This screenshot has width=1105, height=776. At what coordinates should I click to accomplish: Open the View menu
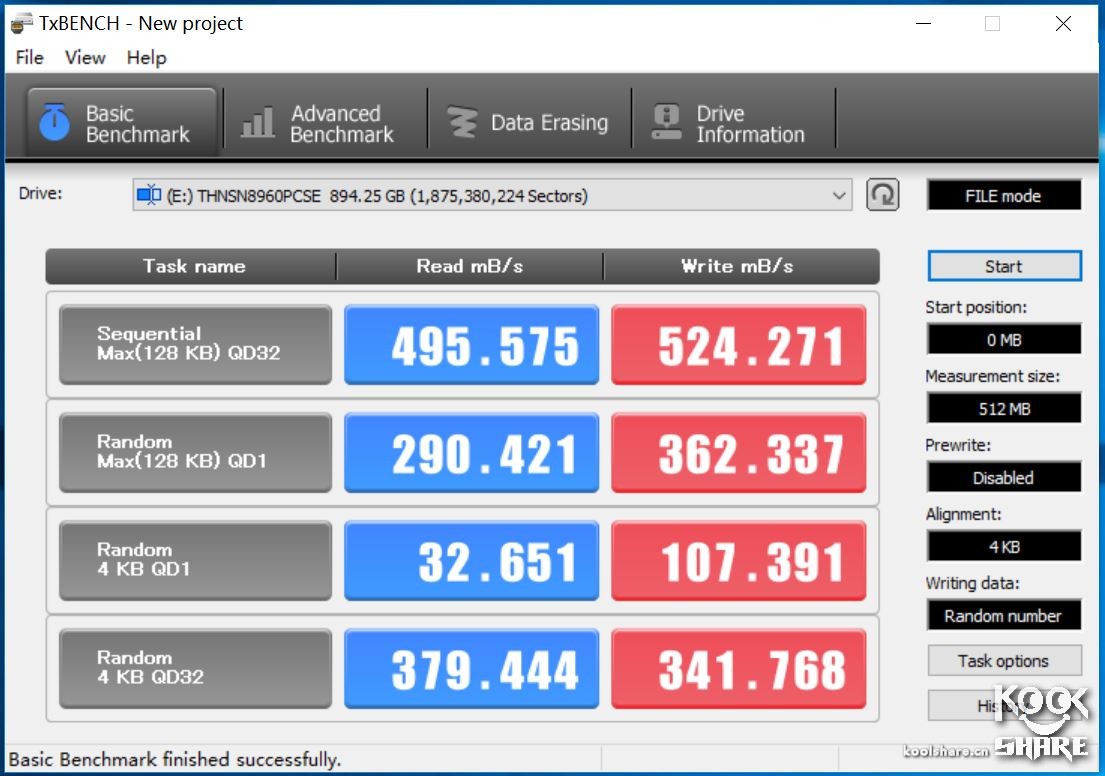click(85, 58)
